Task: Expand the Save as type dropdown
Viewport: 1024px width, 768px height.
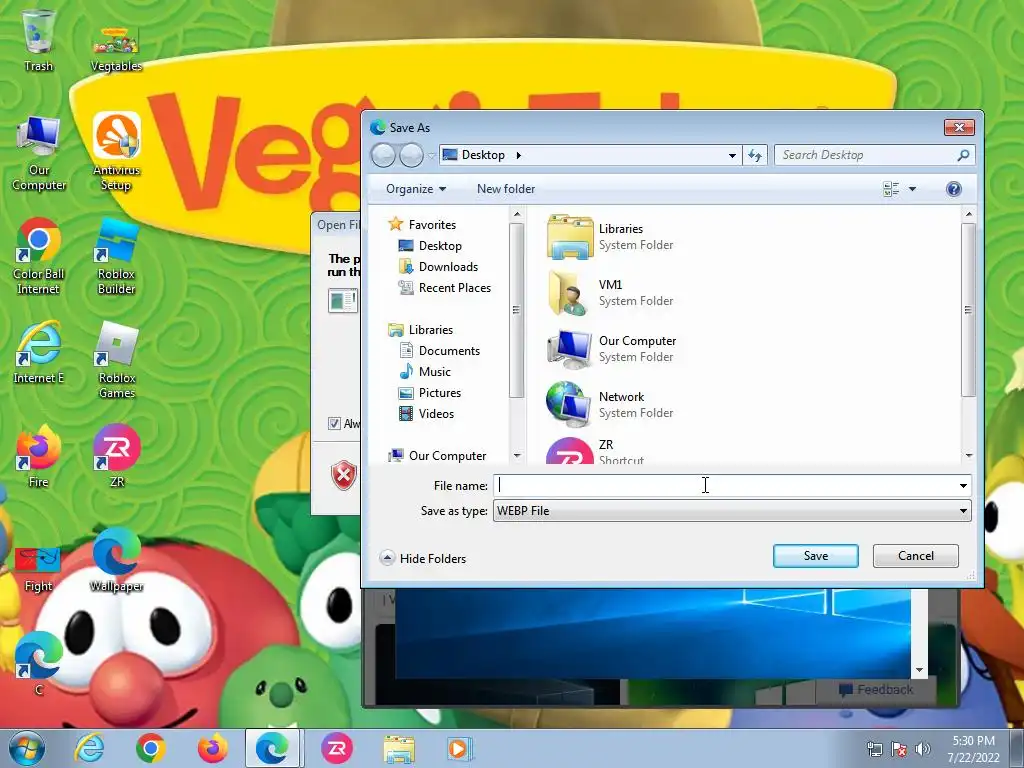Action: point(963,511)
